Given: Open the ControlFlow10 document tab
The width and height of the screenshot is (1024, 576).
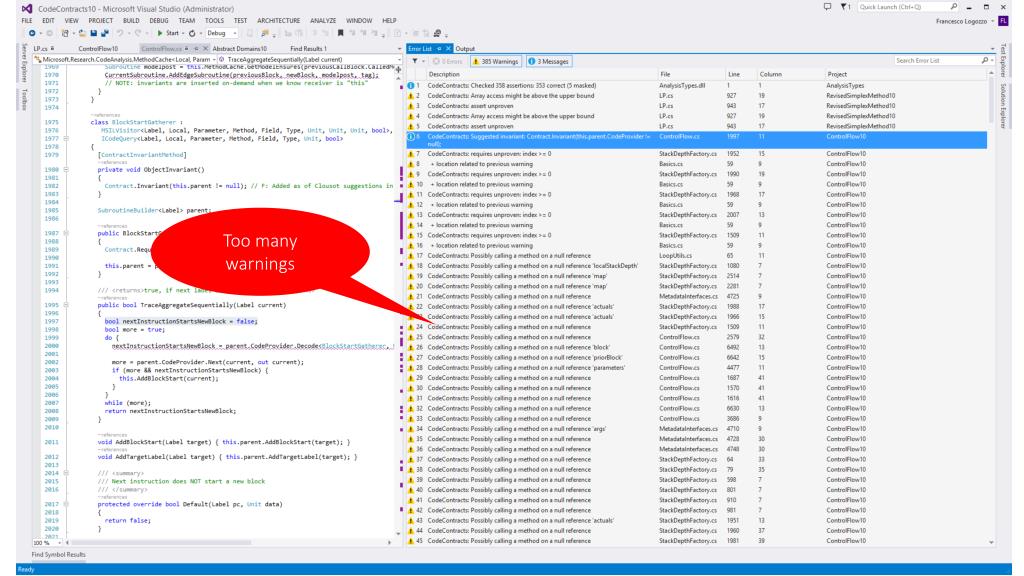Looking at the screenshot, I should tap(98, 48).
